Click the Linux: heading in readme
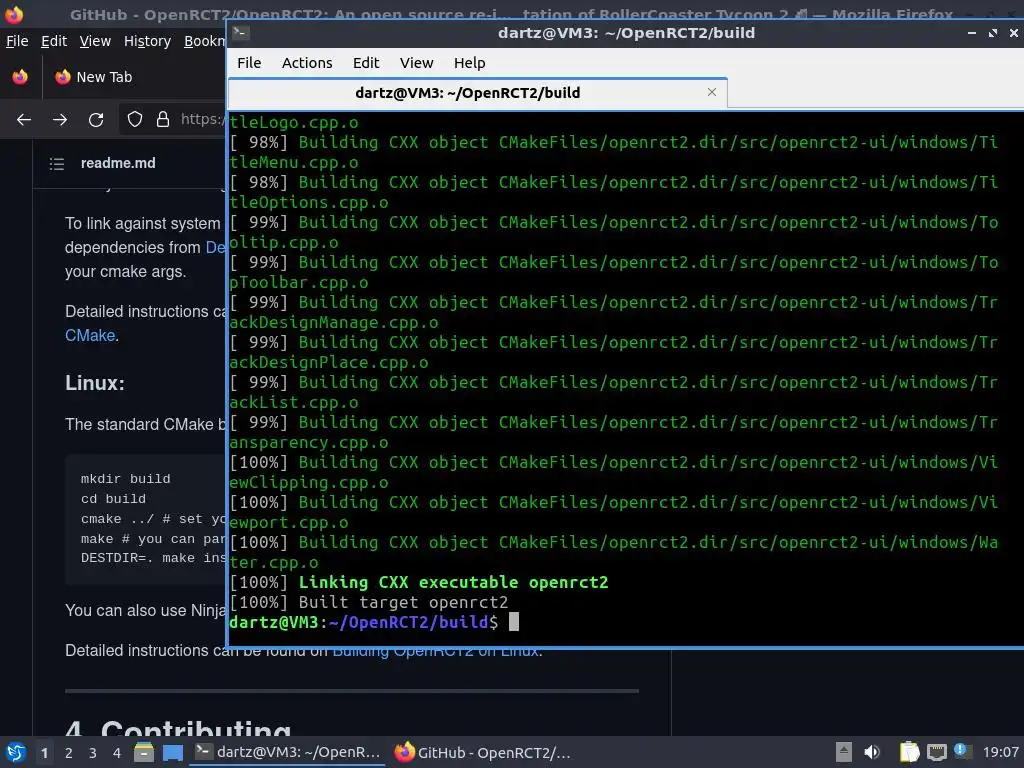 pos(95,383)
